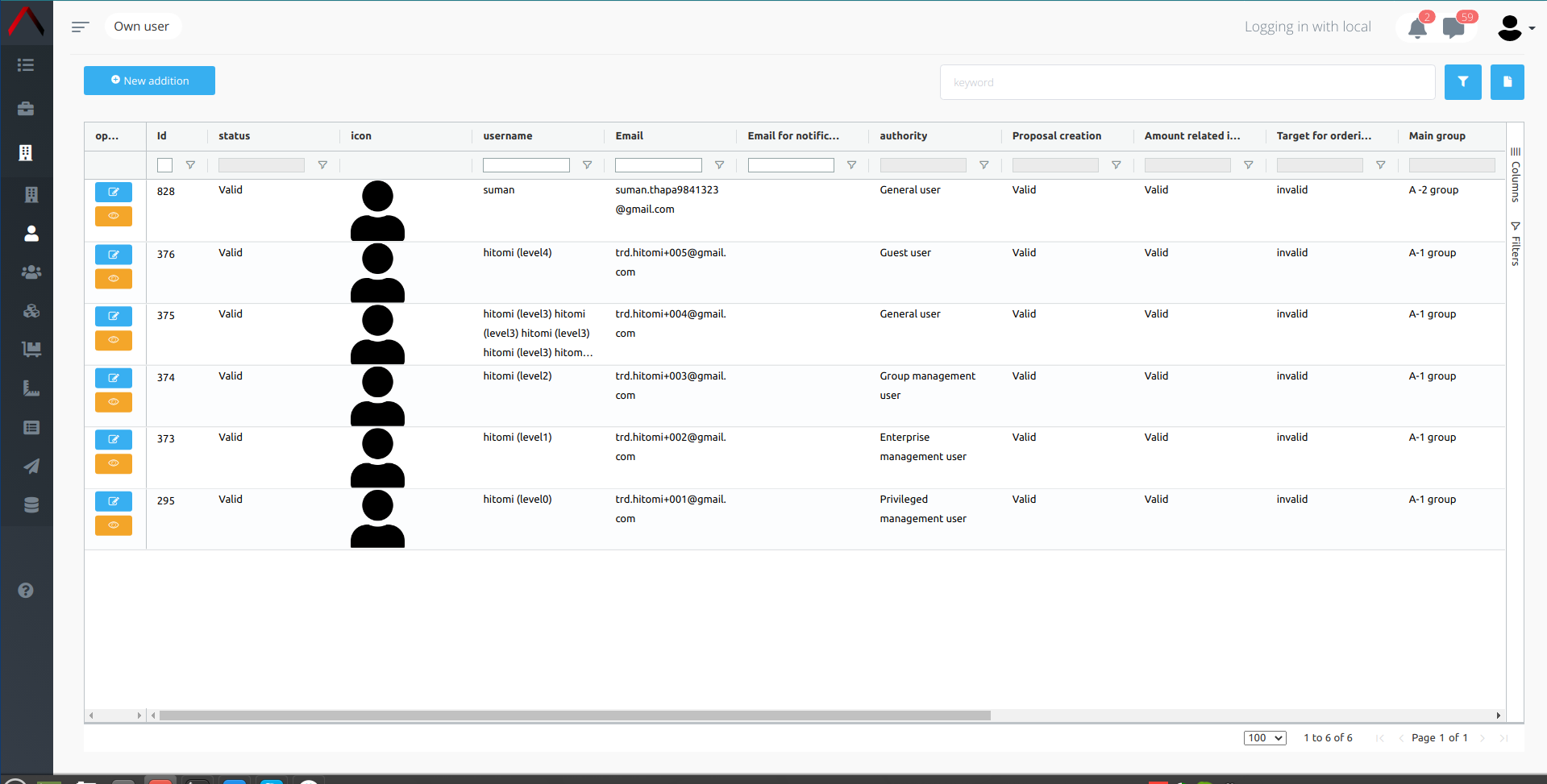Open the briefcase icon in sidebar
This screenshot has height=784, width=1547.
click(26, 109)
